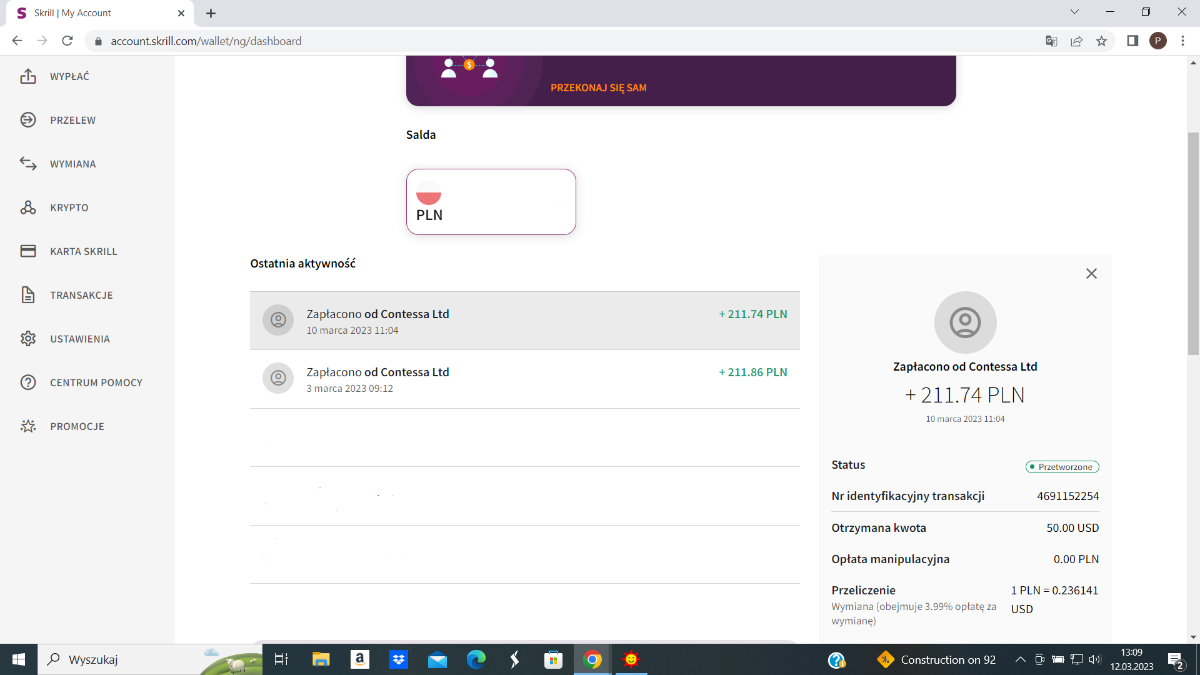Viewport: 1200px width, 675px height.
Task: Reload the page using refresh button
Action: pyautogui.click(x=67, y=41)
